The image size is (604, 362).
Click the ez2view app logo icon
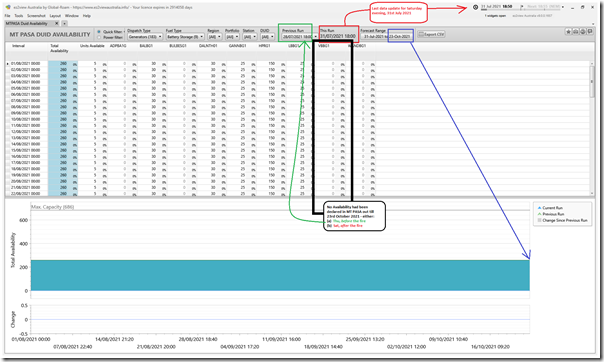coord(8,7)
